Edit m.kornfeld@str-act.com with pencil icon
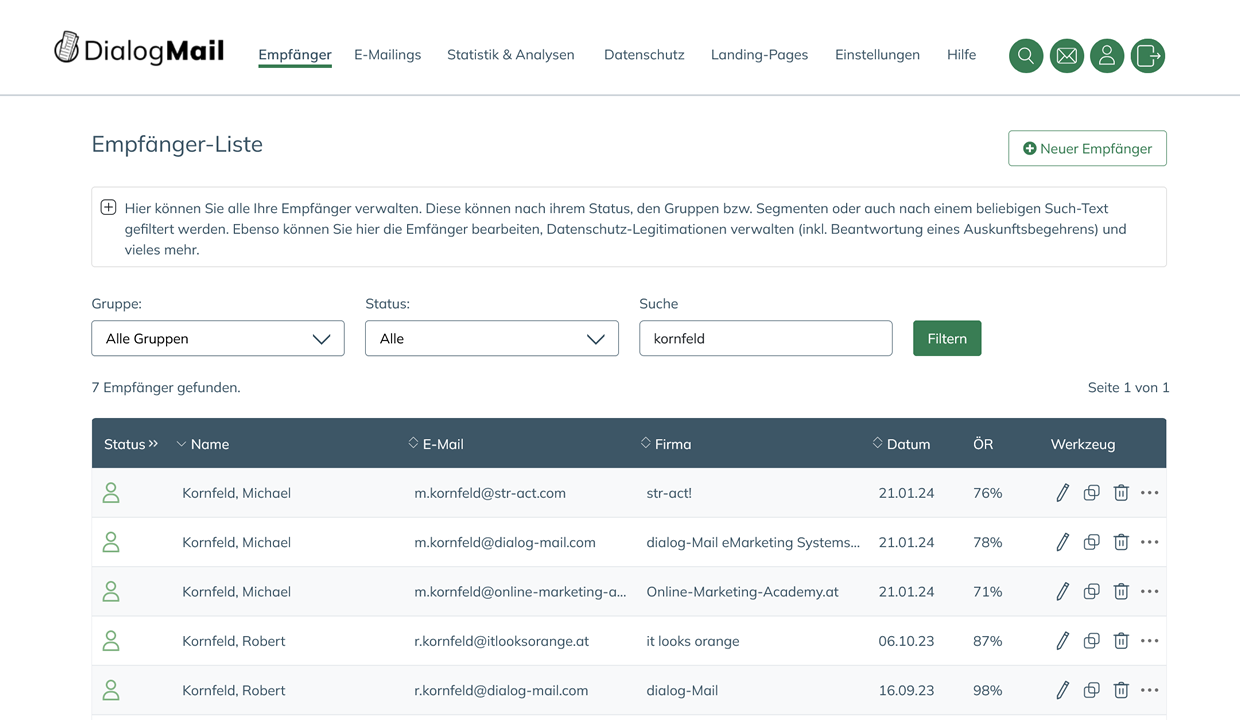This screenshot has height=720, width=1240. point(1062,493)
